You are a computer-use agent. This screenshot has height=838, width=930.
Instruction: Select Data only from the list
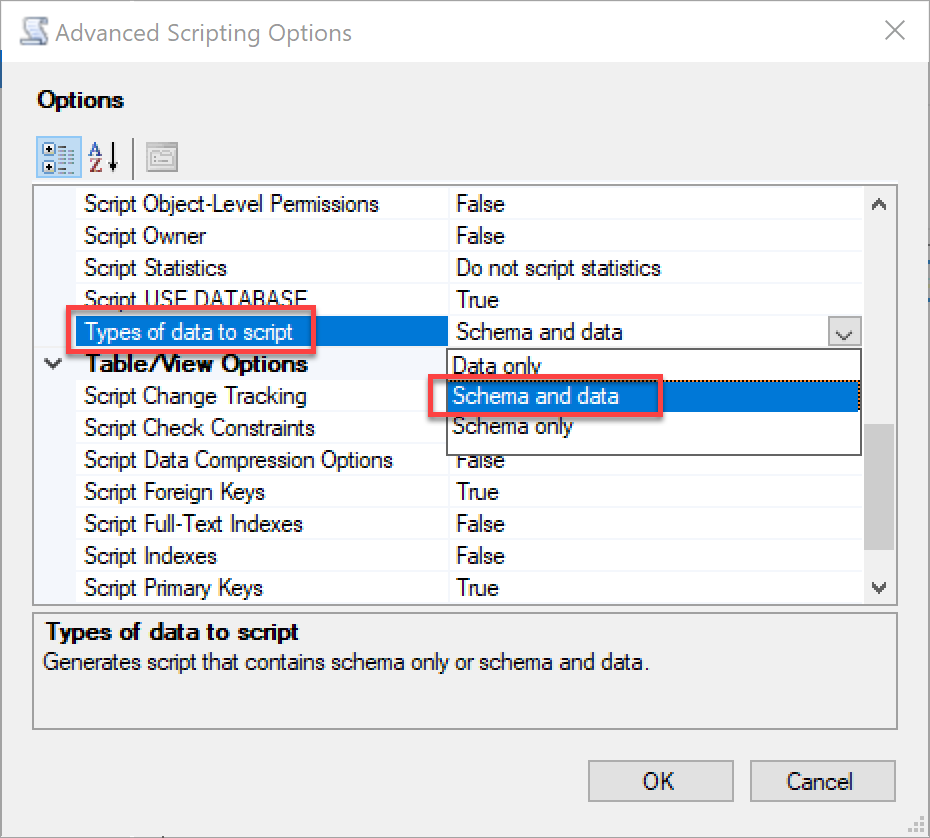click(497, 365)
